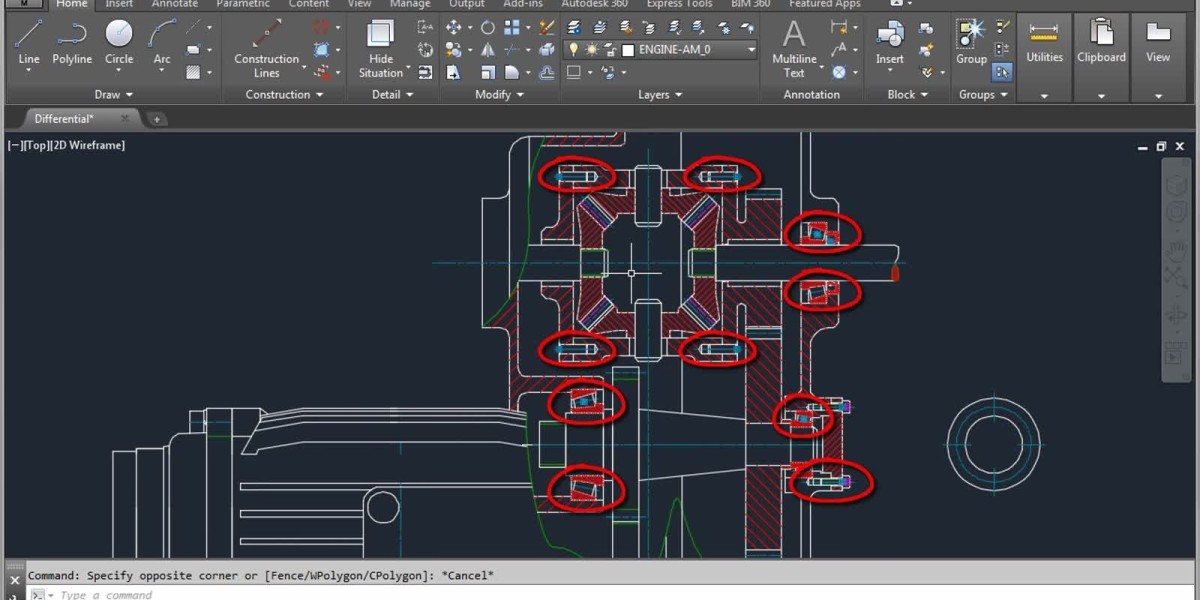
Task: Switch to the Manage ribbon tab
Action: pos(409,4)
